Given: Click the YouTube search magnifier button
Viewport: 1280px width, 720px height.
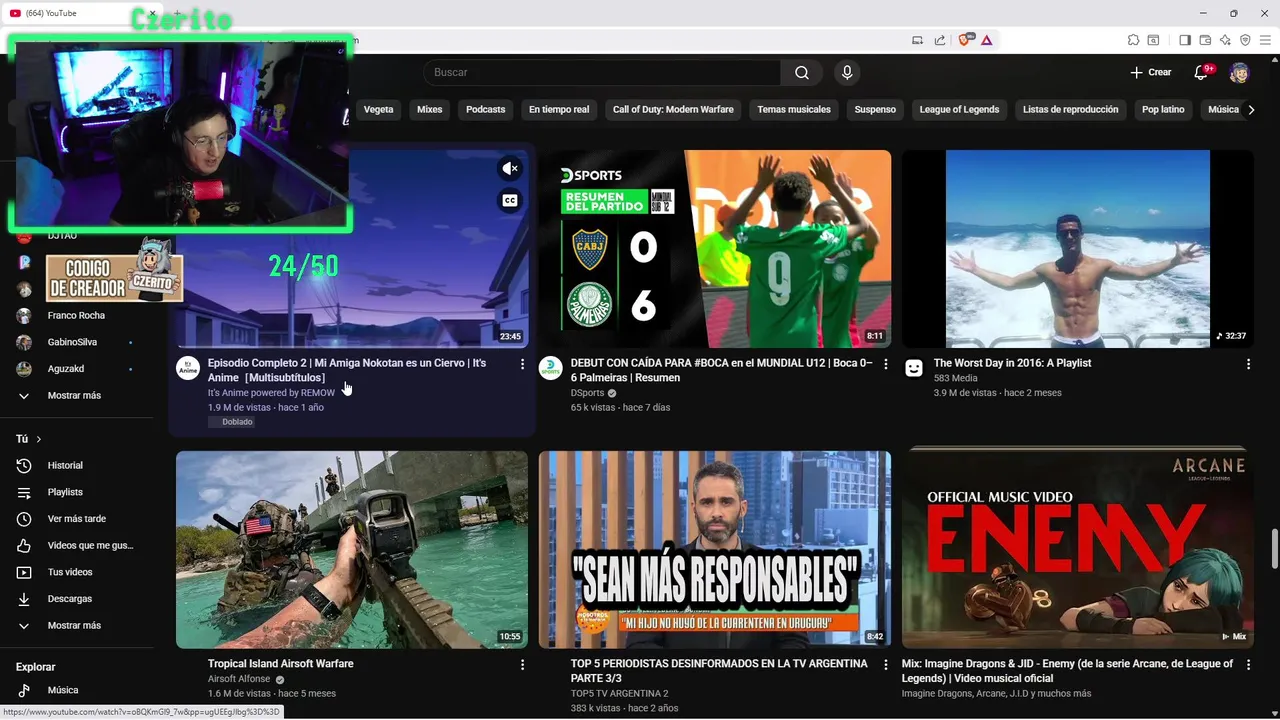Looking at the screenshot, I should point(802,72).
